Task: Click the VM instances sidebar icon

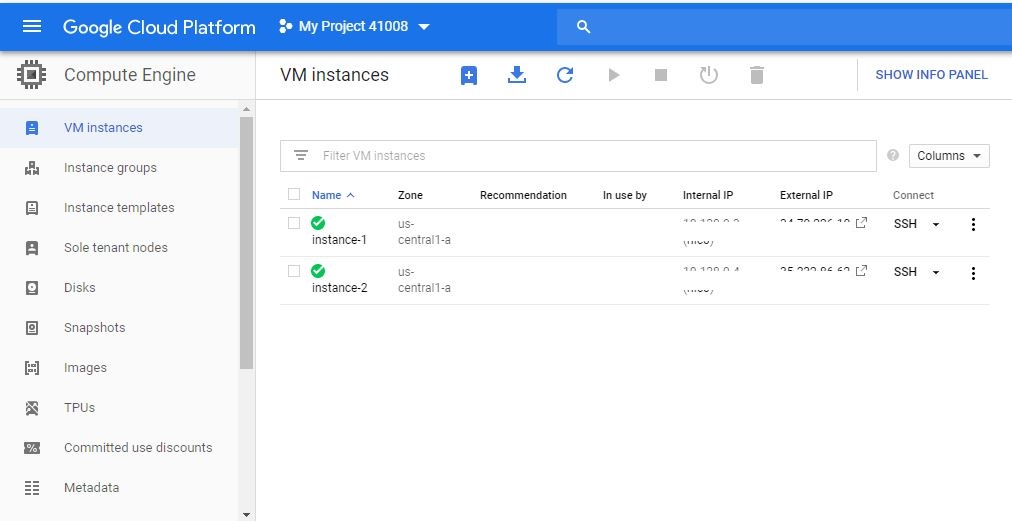Action: coord(32,128)
